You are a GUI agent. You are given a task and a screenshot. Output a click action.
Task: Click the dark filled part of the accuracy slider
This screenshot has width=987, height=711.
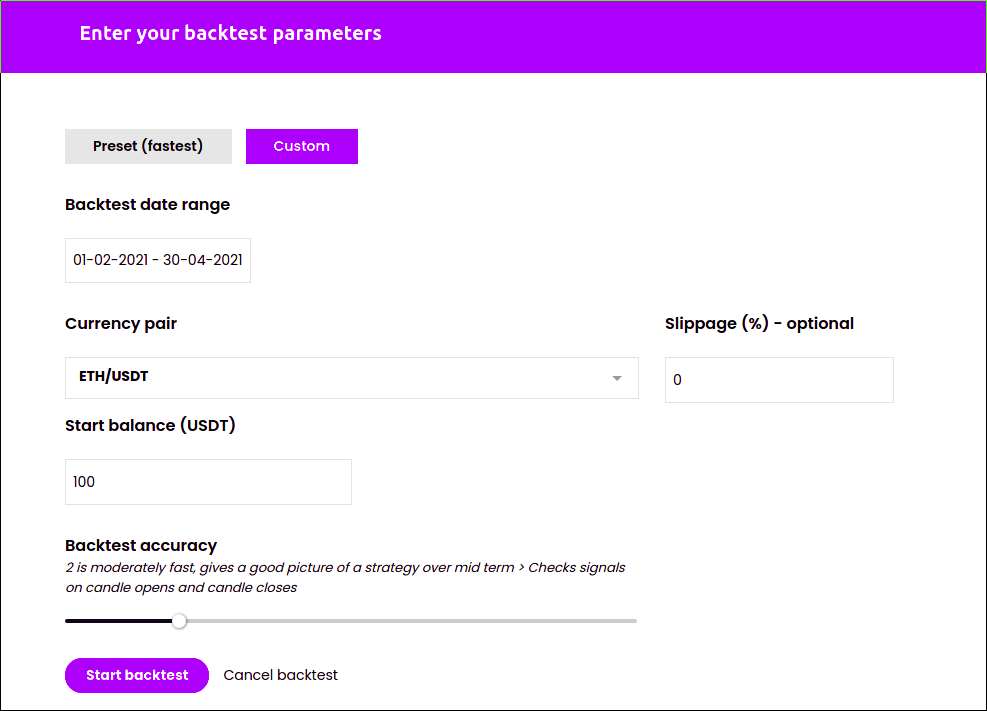tap(118, 621)
